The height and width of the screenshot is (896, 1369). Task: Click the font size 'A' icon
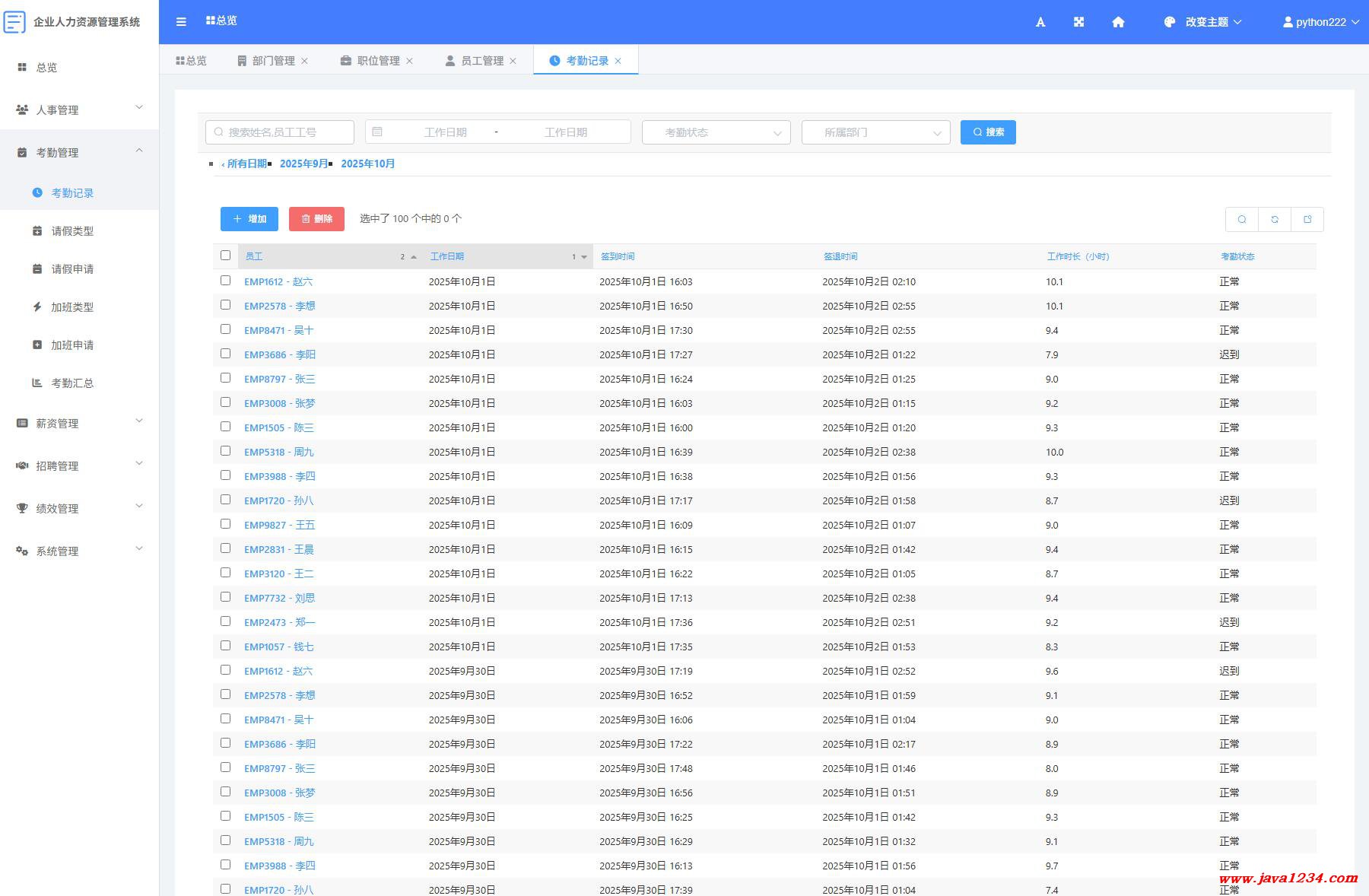[x=1040, y=22]
